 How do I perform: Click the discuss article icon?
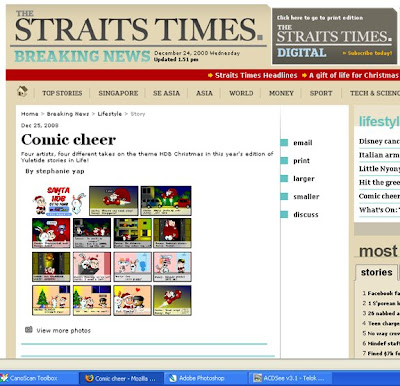pyautogui.click(x=284, y=215)
